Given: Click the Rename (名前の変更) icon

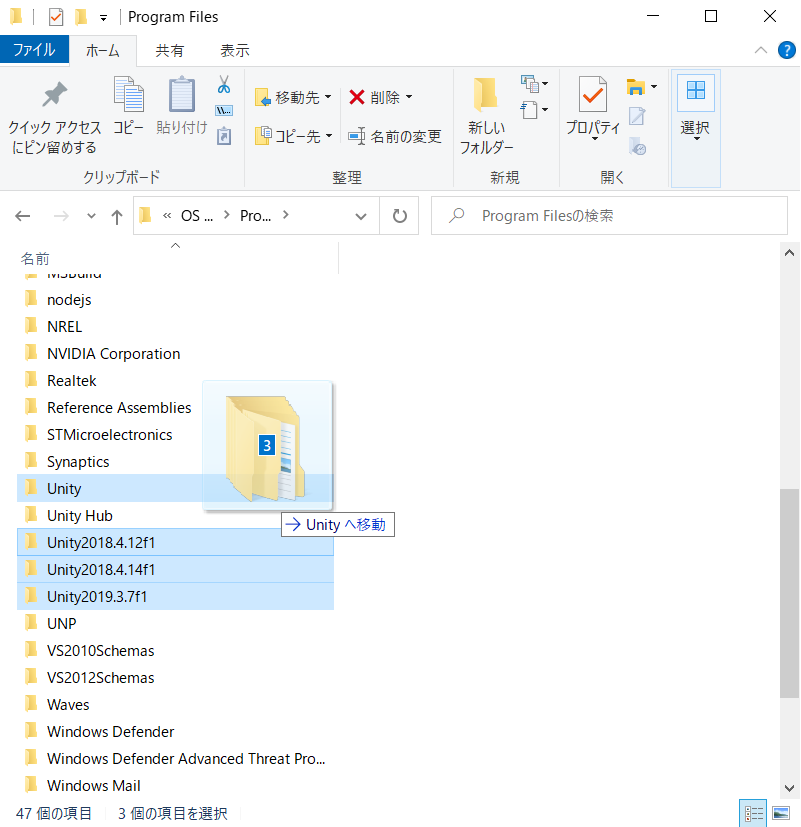Looking at the screenshot, I should [x=357, y=137].
